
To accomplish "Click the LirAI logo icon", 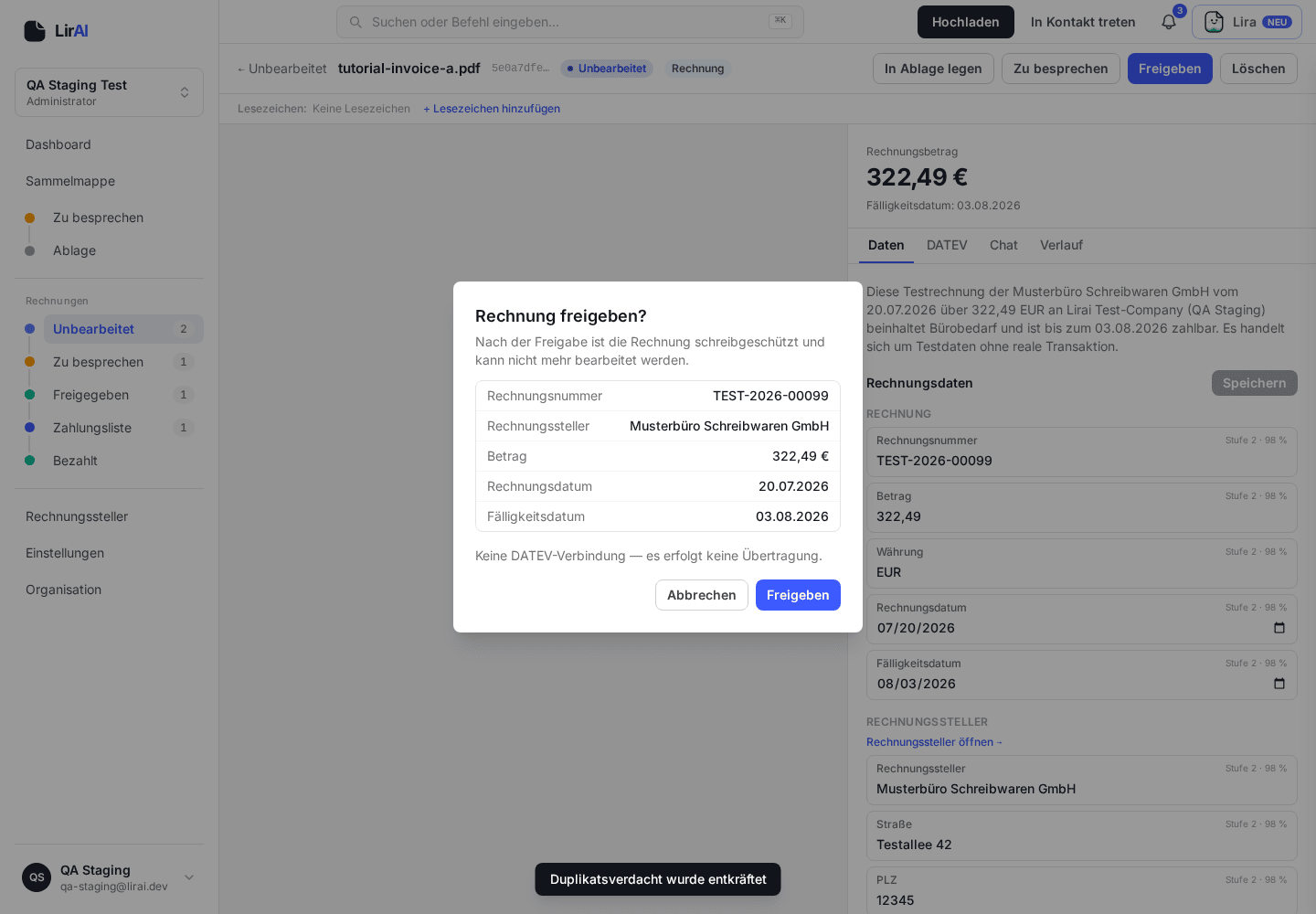I will (x=35, y=31).
